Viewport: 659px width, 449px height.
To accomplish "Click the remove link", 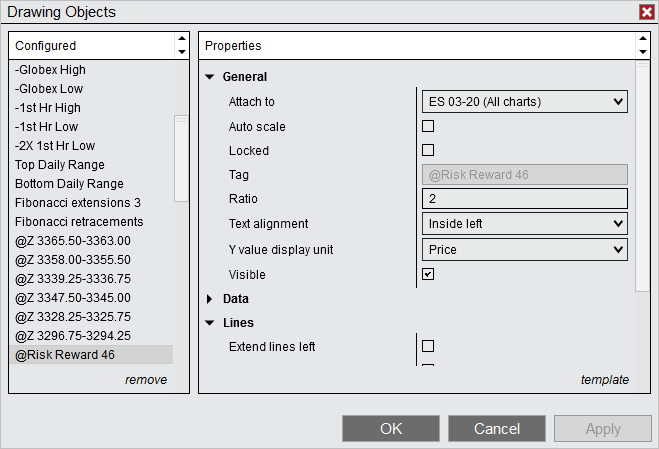I will (146, 380).
